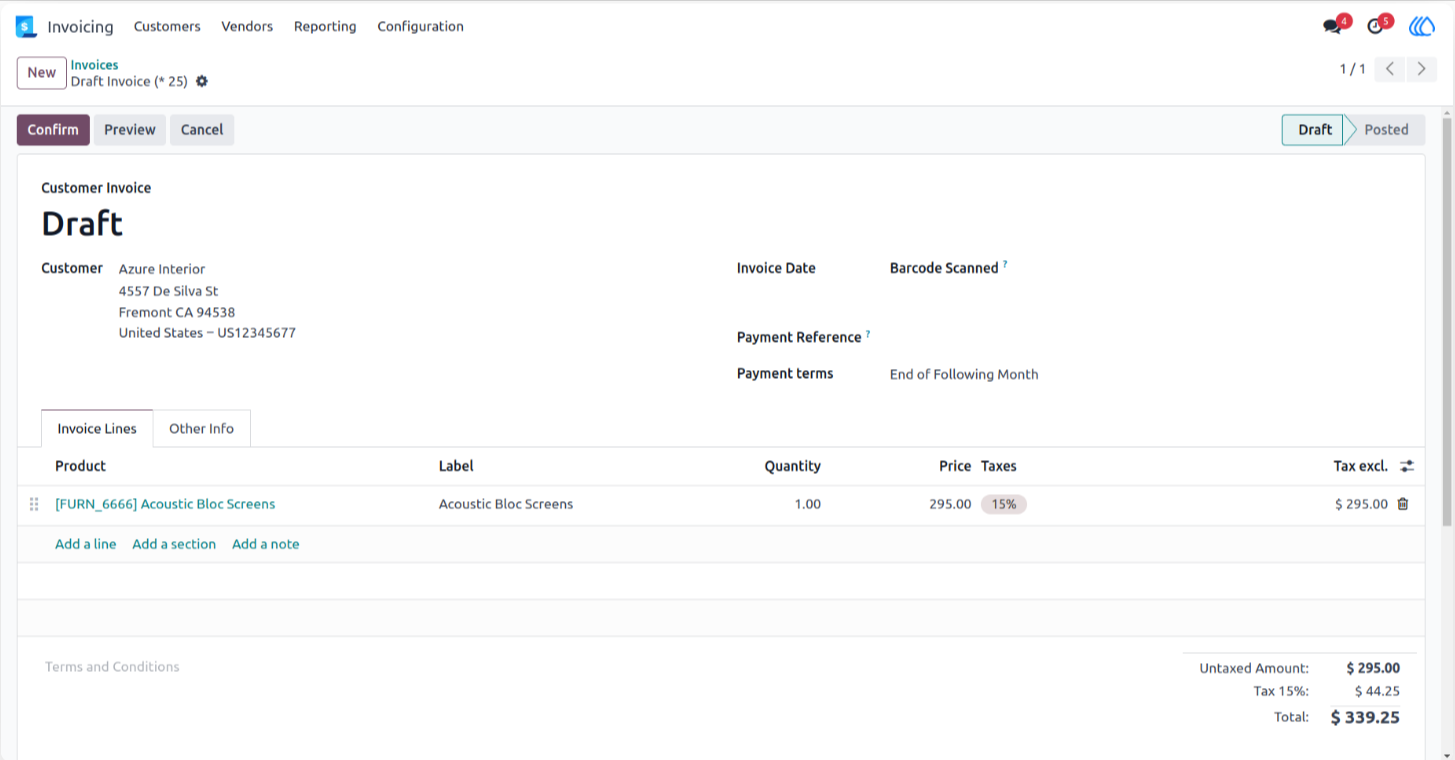This screenshot has height=760, width=1455.
Task: Click Add a section link
Action: pyautogui.click(x=174, y=544)
